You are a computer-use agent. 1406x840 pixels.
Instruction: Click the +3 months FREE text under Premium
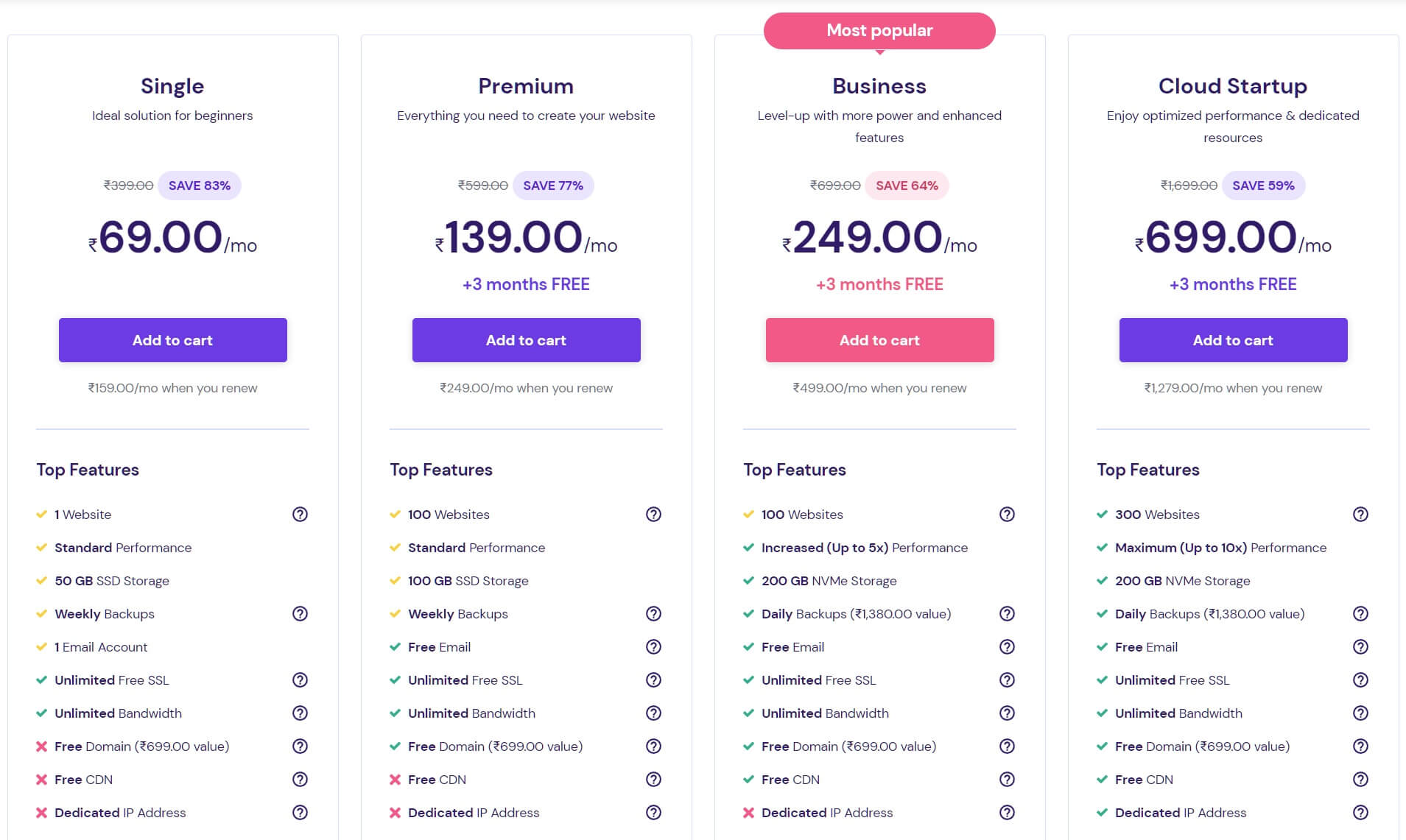coord(526,283)
